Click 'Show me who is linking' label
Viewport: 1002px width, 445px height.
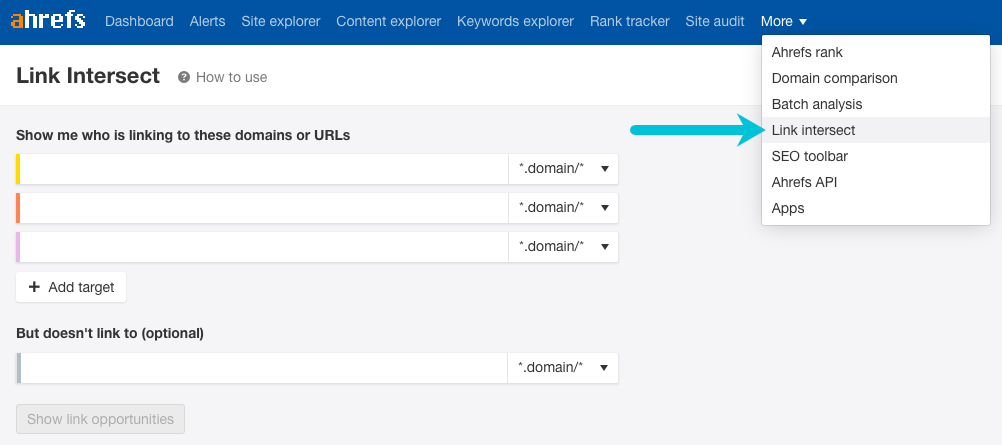183,136
